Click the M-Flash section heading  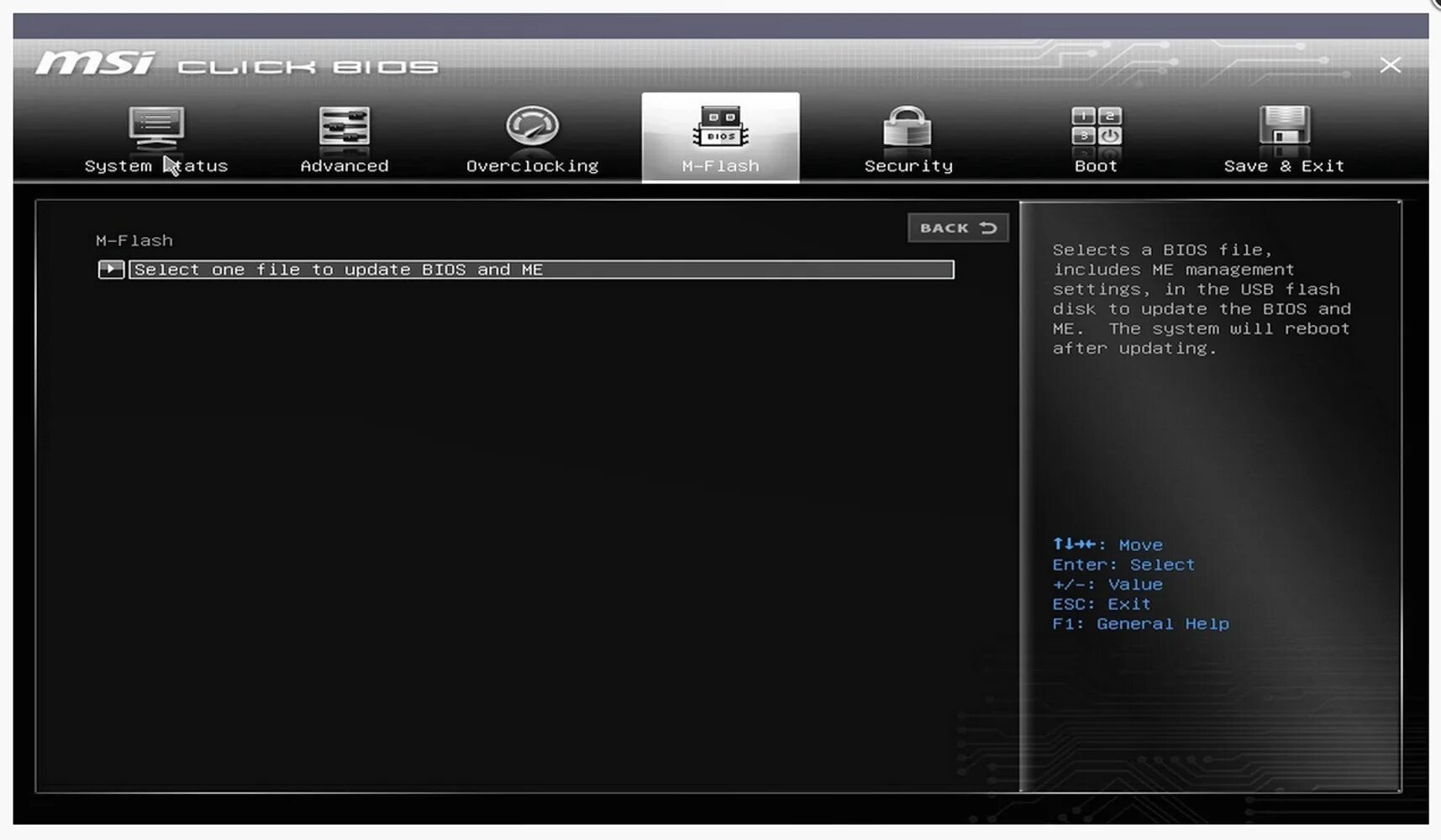pos(134,240)
